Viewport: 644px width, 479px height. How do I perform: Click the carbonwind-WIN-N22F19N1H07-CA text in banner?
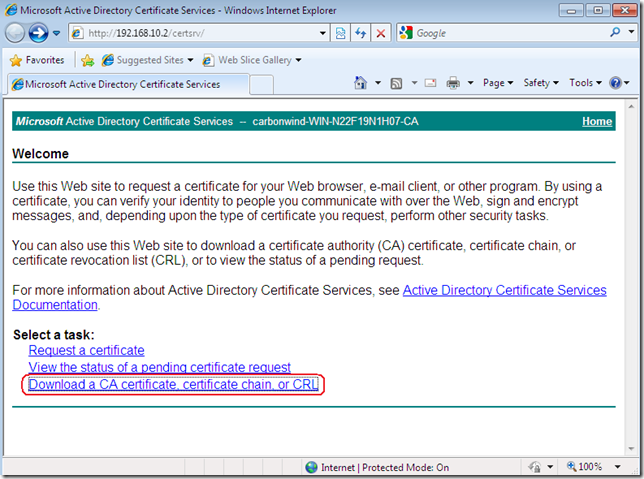(x=336, y=122)
